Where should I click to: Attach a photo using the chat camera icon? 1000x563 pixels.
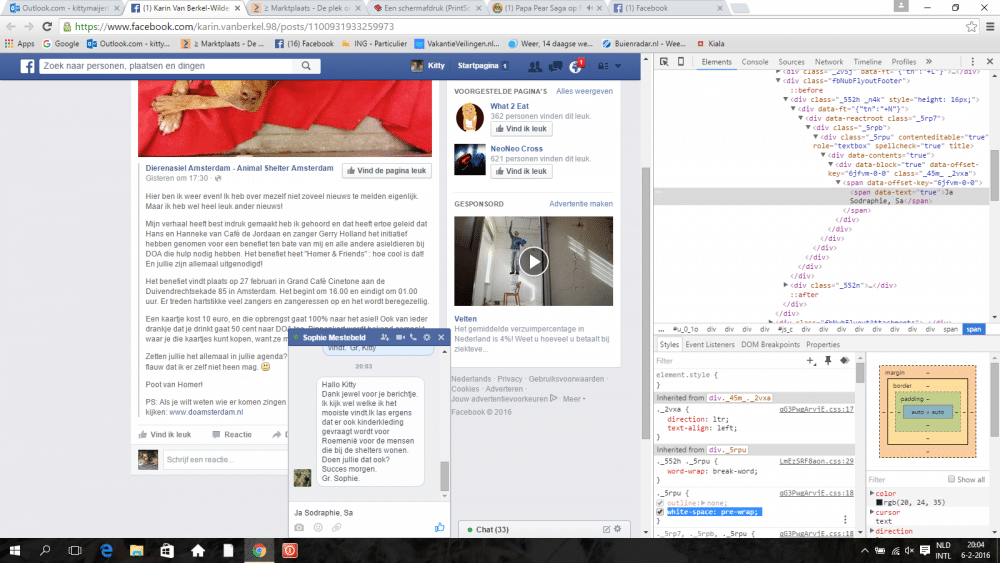point(299,528)
